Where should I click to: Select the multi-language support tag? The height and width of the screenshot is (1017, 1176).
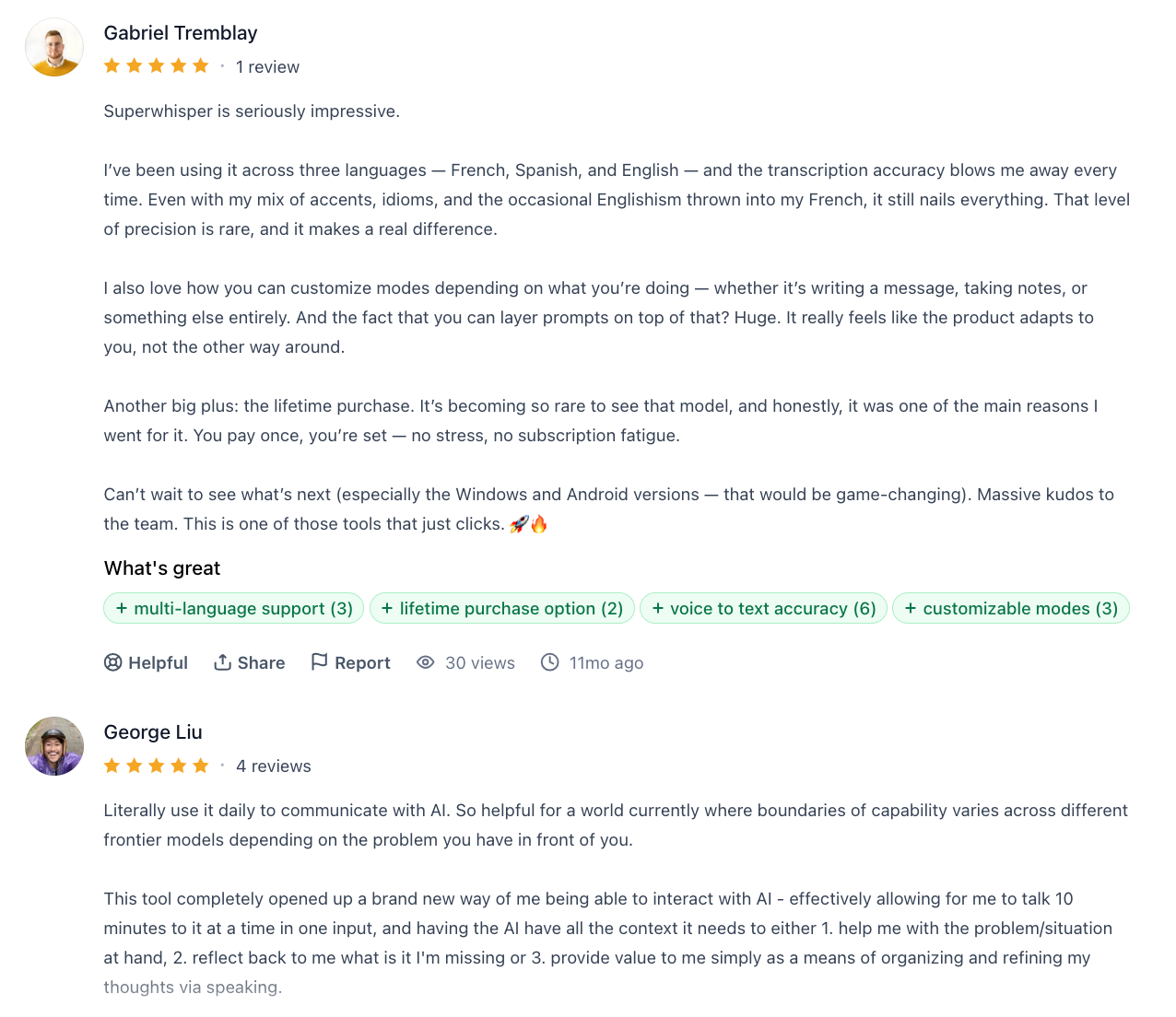(x=234, y=608)
